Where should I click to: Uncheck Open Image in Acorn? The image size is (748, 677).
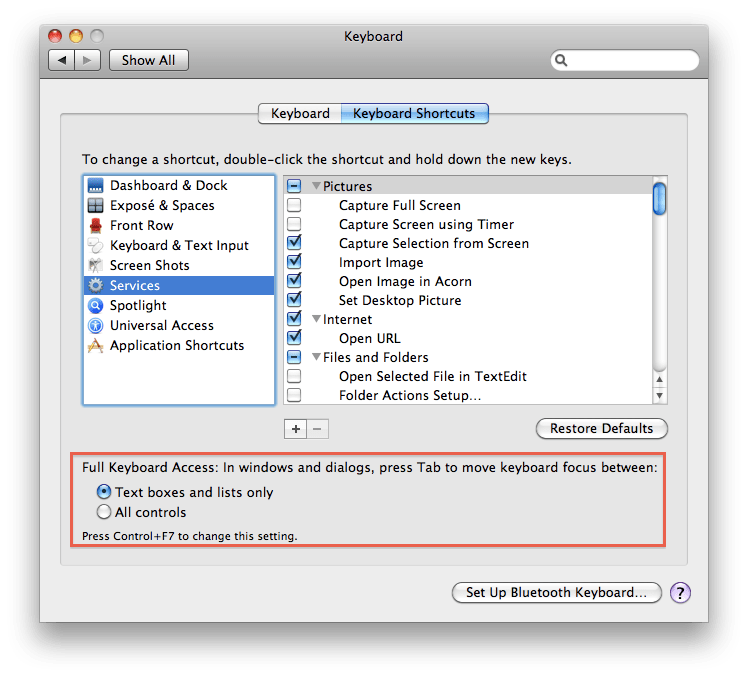(x=294, y=281)
